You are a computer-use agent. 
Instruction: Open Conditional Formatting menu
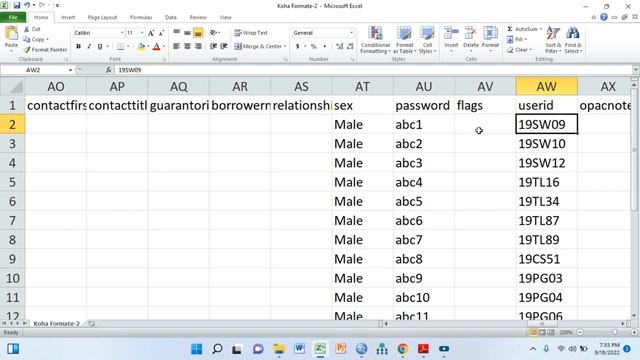(x=375, y=39)
